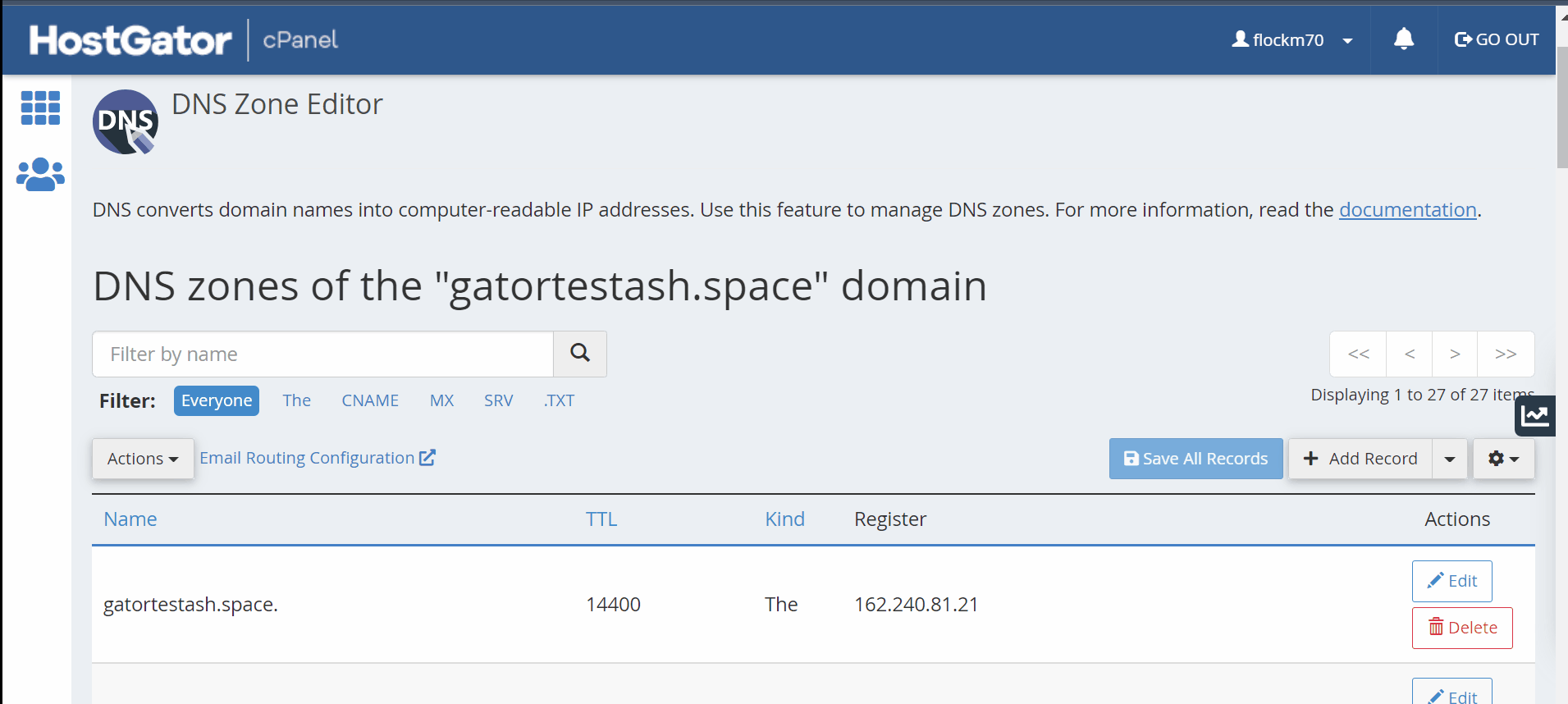Click the HostGator logo
1568x704 pixels.
coord(130,40)
